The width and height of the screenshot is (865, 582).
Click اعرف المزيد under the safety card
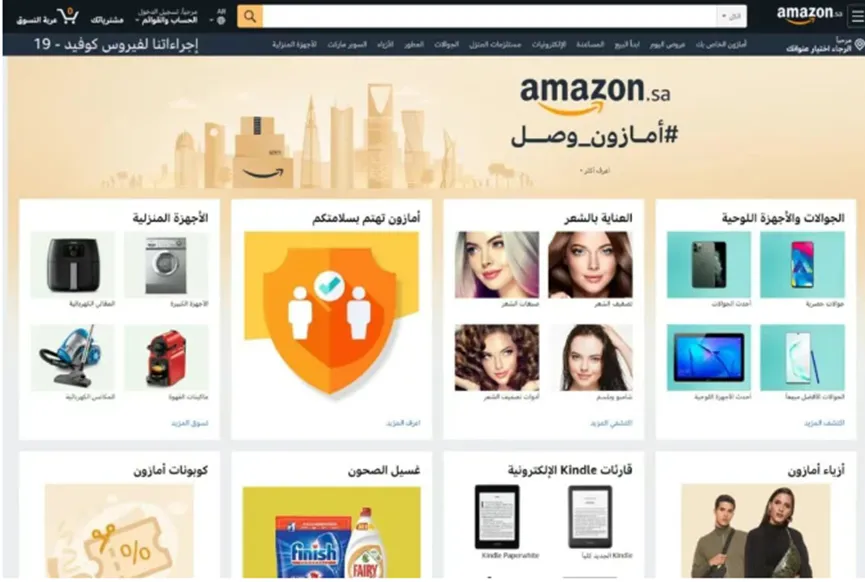pos(403,423)
